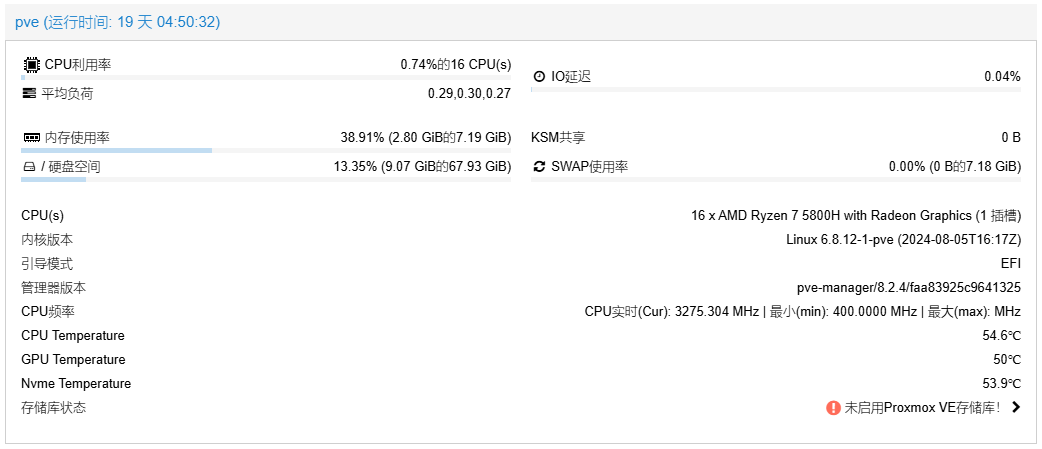The image size is (1042, 449).
Task: Click the memory icon beside 内存使用率
Action: point(31,138)
